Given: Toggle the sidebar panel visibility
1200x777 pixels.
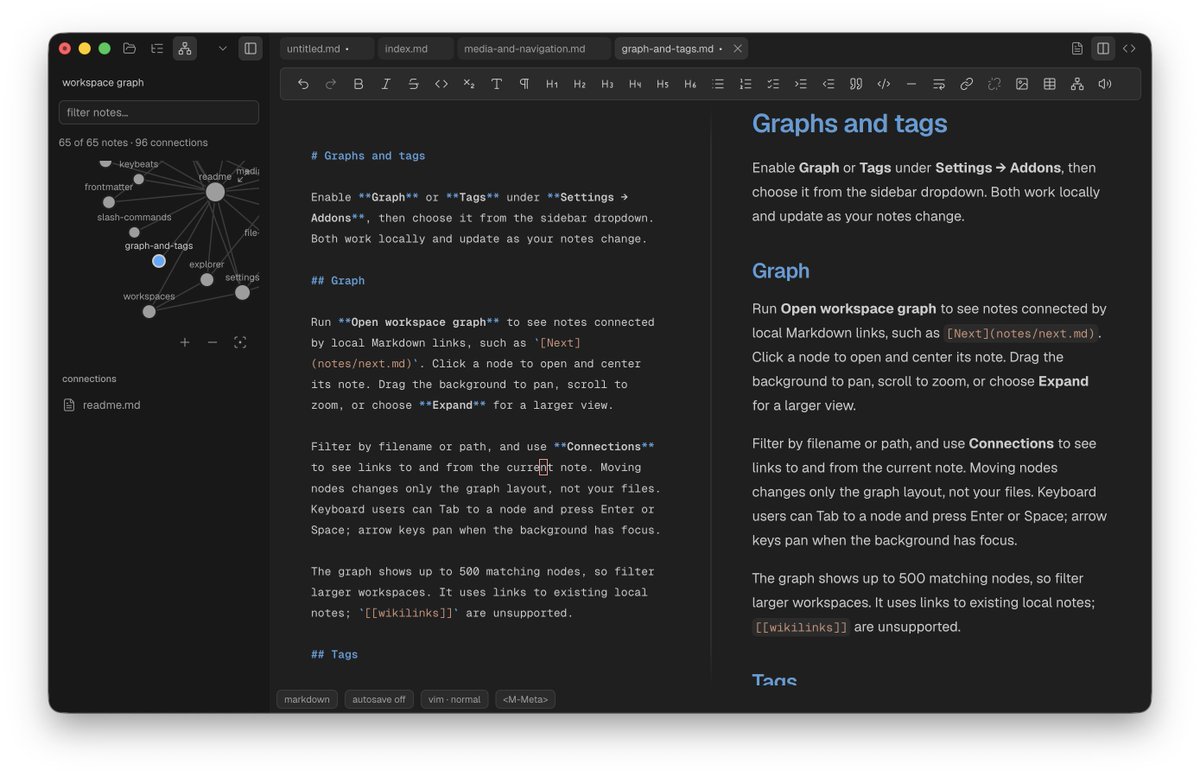Looking at the screenshot, I should [250, 48].
